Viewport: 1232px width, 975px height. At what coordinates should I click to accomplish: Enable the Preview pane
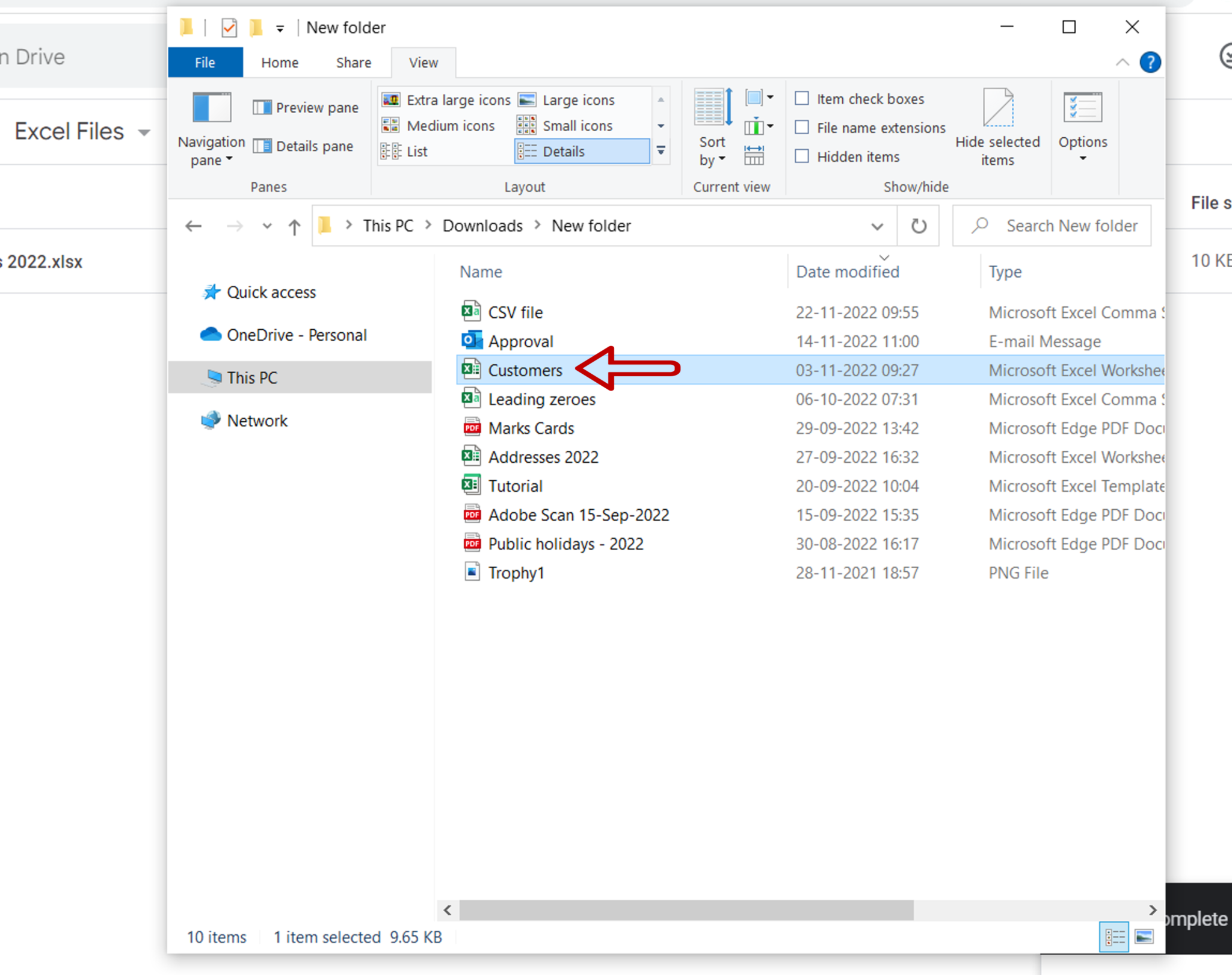point(306,107)
